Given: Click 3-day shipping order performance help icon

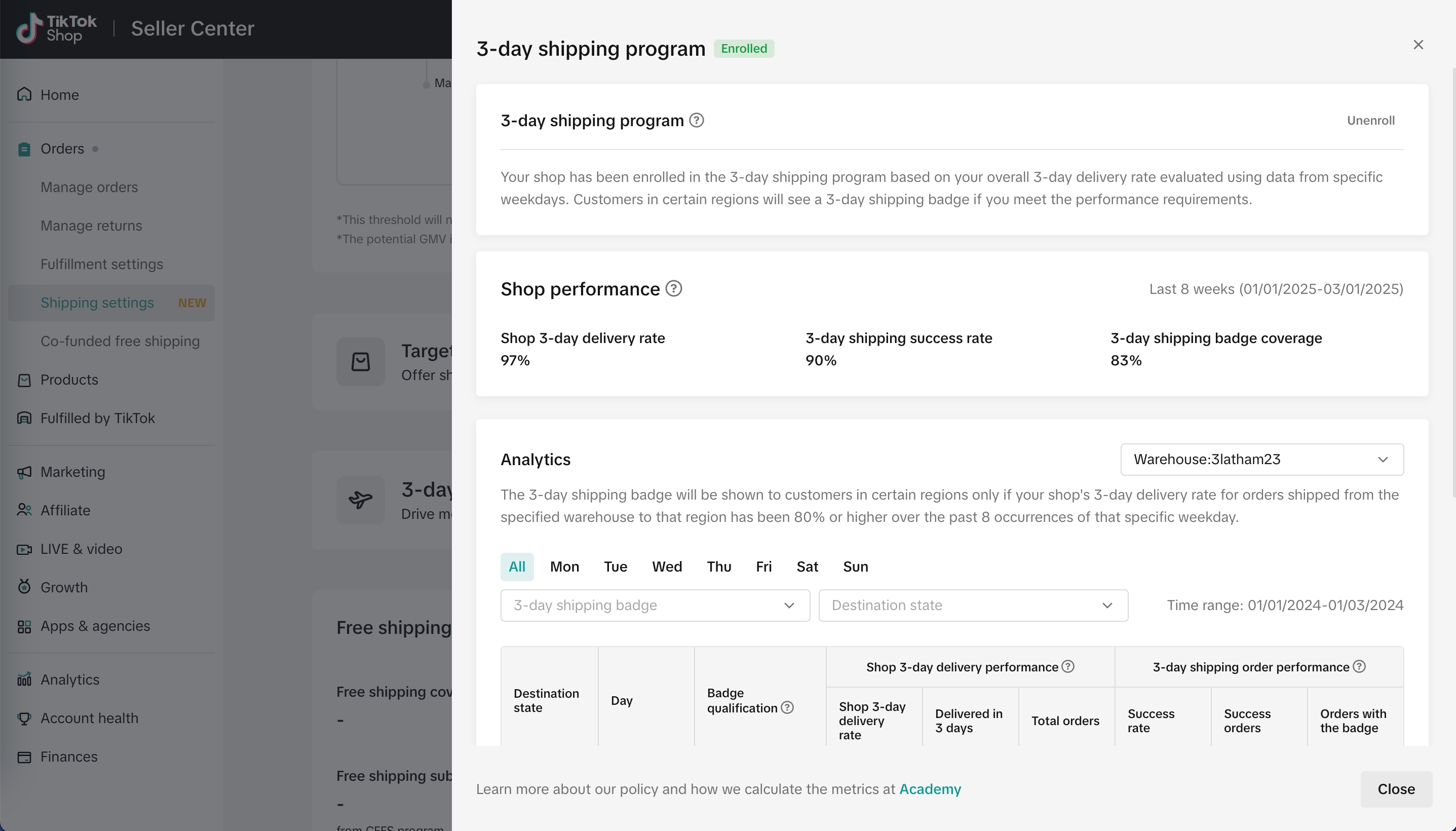Looking at the screenshot, I should [x=1359, y=667].
